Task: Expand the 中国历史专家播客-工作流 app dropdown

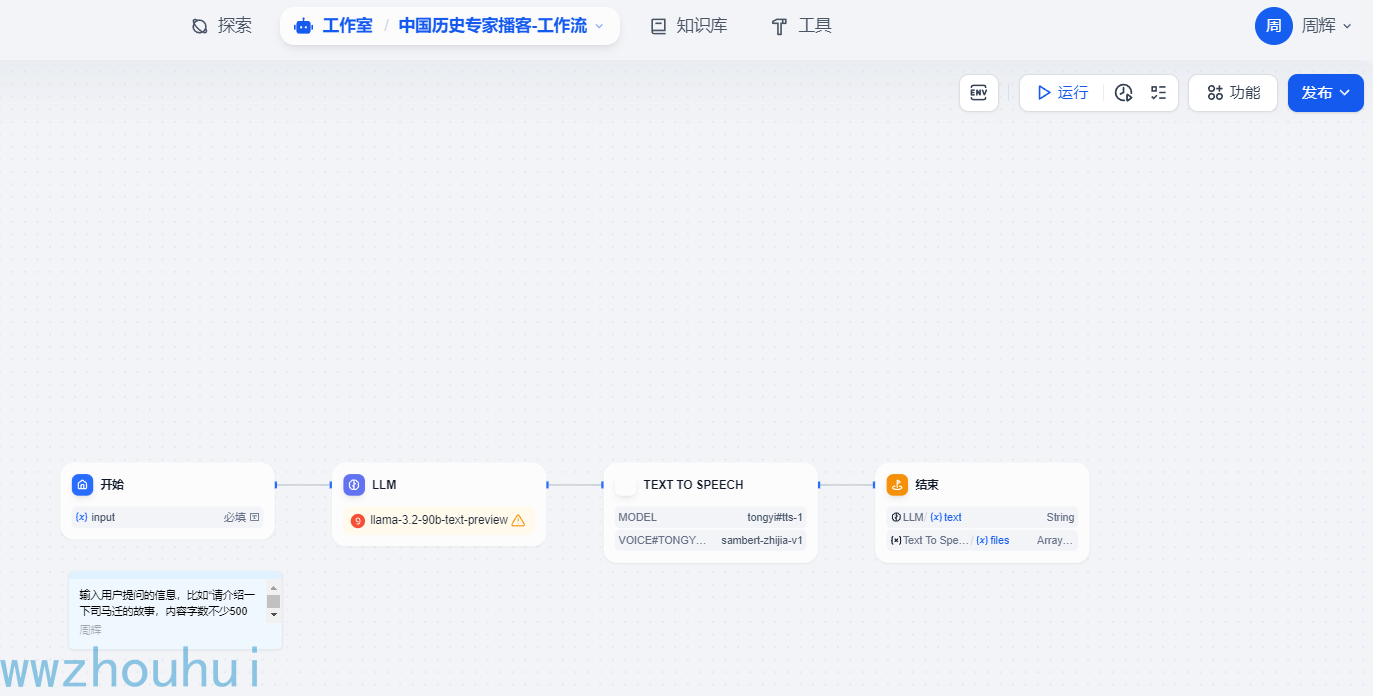Action: tap(501, 26)
